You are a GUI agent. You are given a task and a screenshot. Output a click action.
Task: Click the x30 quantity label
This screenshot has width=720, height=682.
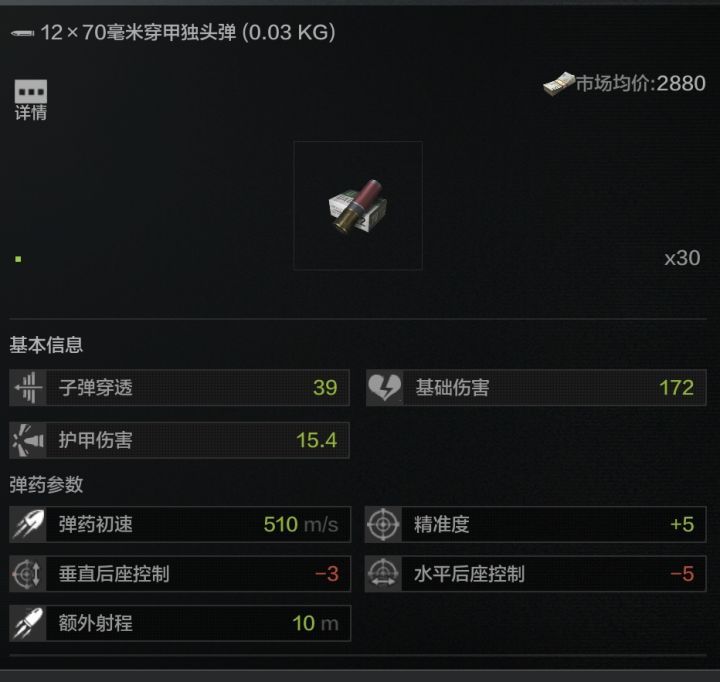(x=682, y=258)
